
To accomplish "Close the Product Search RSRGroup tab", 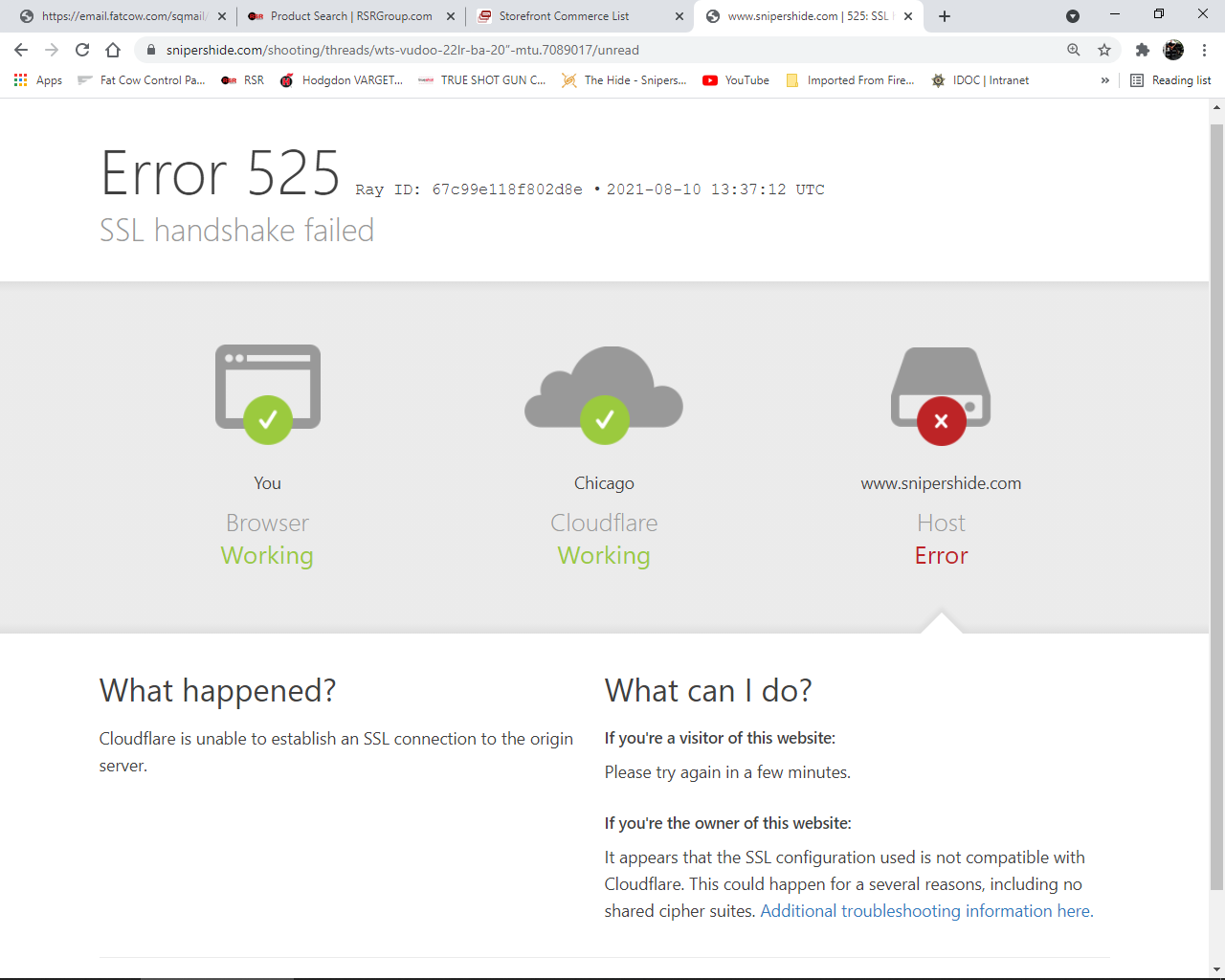I will point(451,16).
